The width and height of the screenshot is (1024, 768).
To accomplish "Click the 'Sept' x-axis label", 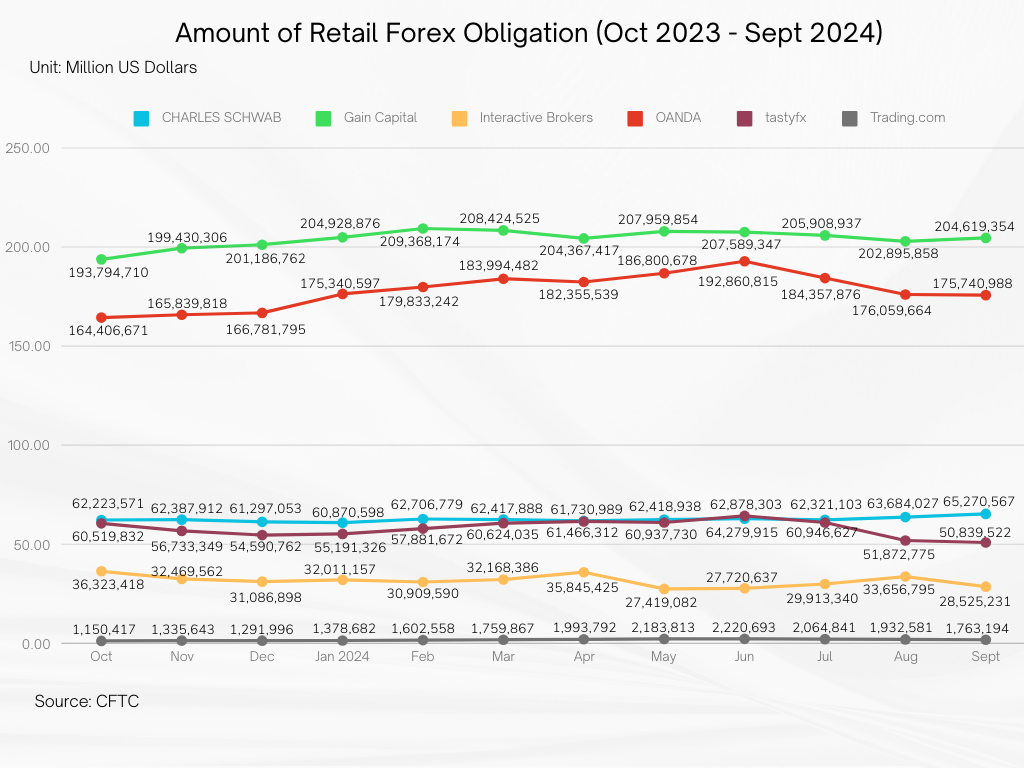I will coord(985,656).
